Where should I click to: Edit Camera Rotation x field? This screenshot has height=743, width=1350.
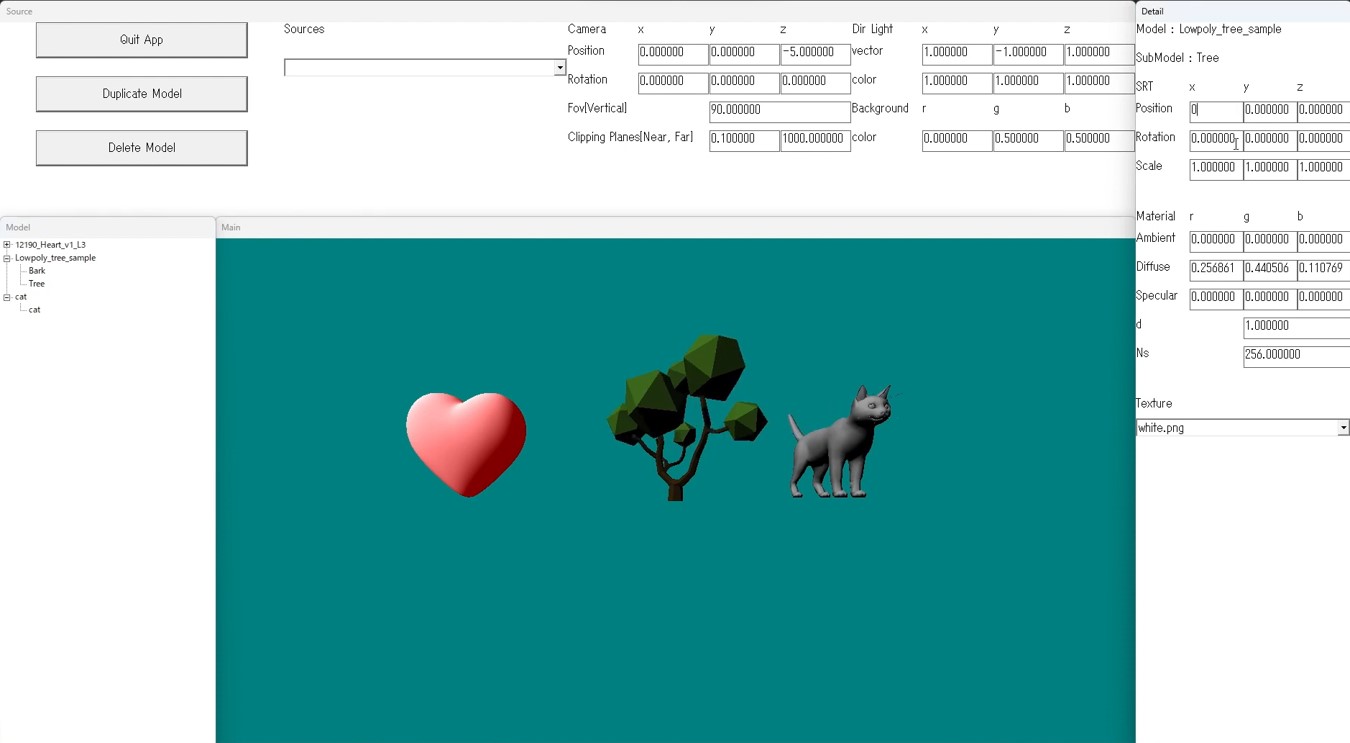673,82
